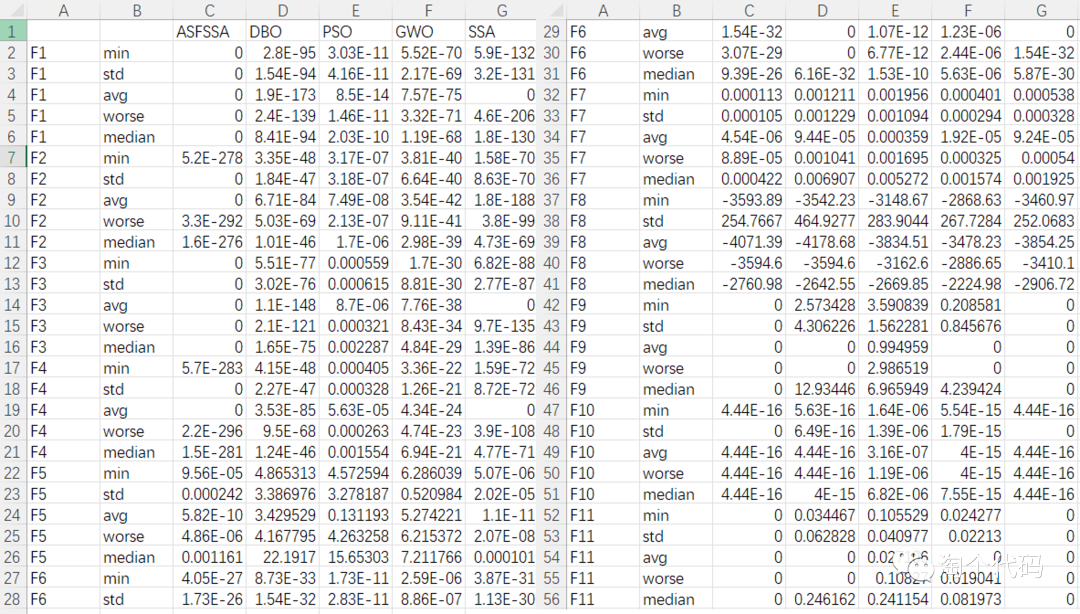Select cell with value 464.9277
Viewport: 1080px width, 614px height.
822,221
